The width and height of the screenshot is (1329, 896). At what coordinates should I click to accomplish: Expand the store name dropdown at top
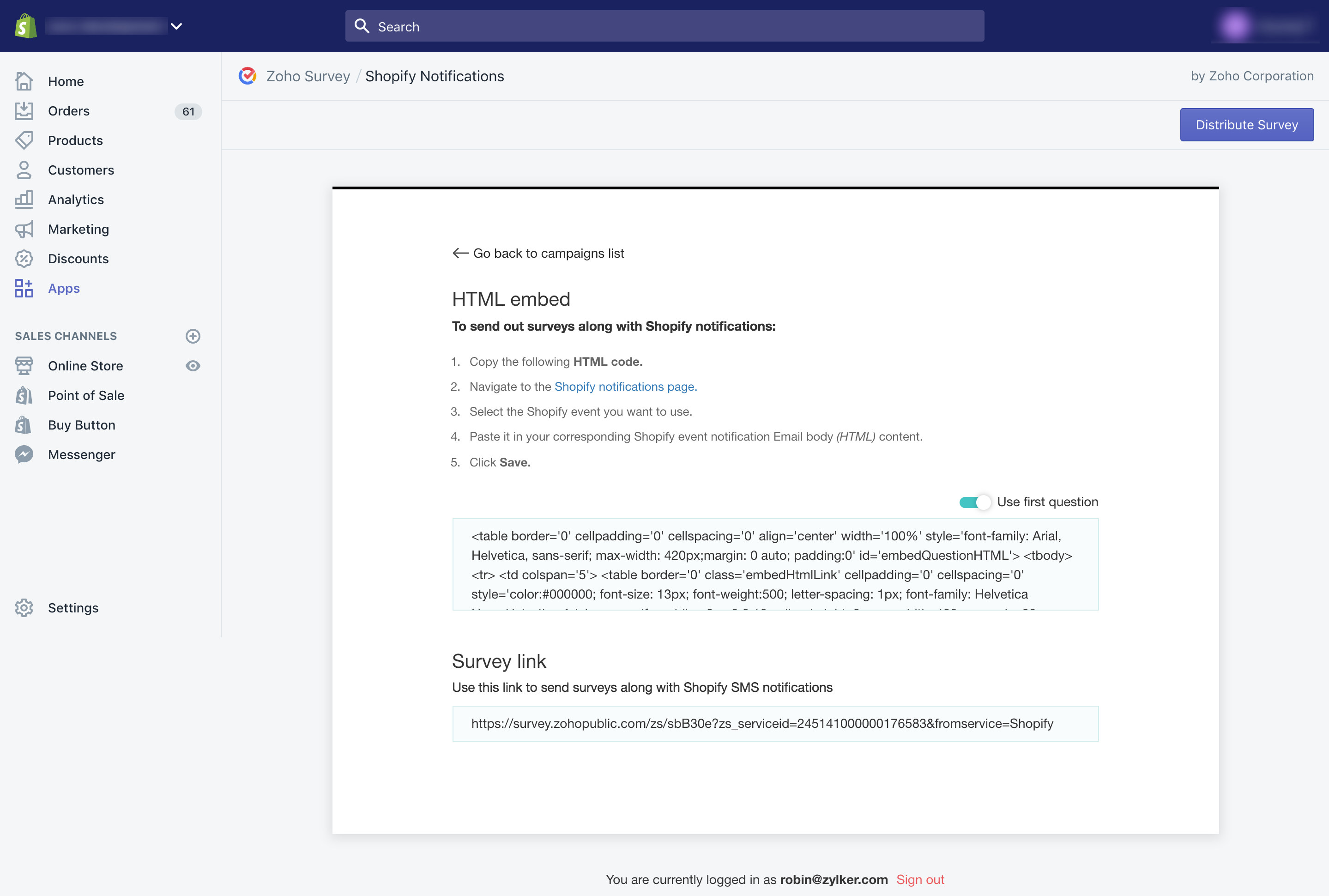176,26
